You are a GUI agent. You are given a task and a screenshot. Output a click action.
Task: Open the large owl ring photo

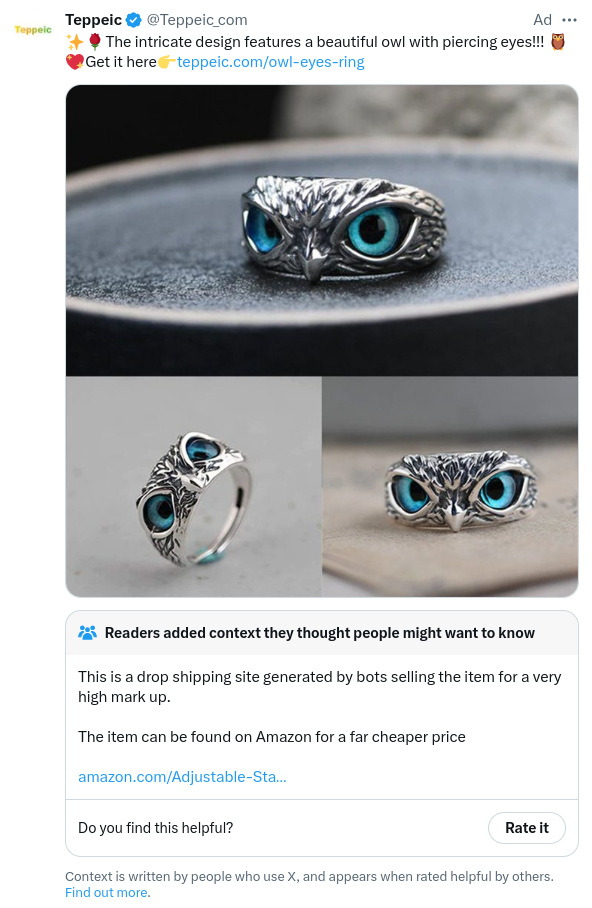322,230
